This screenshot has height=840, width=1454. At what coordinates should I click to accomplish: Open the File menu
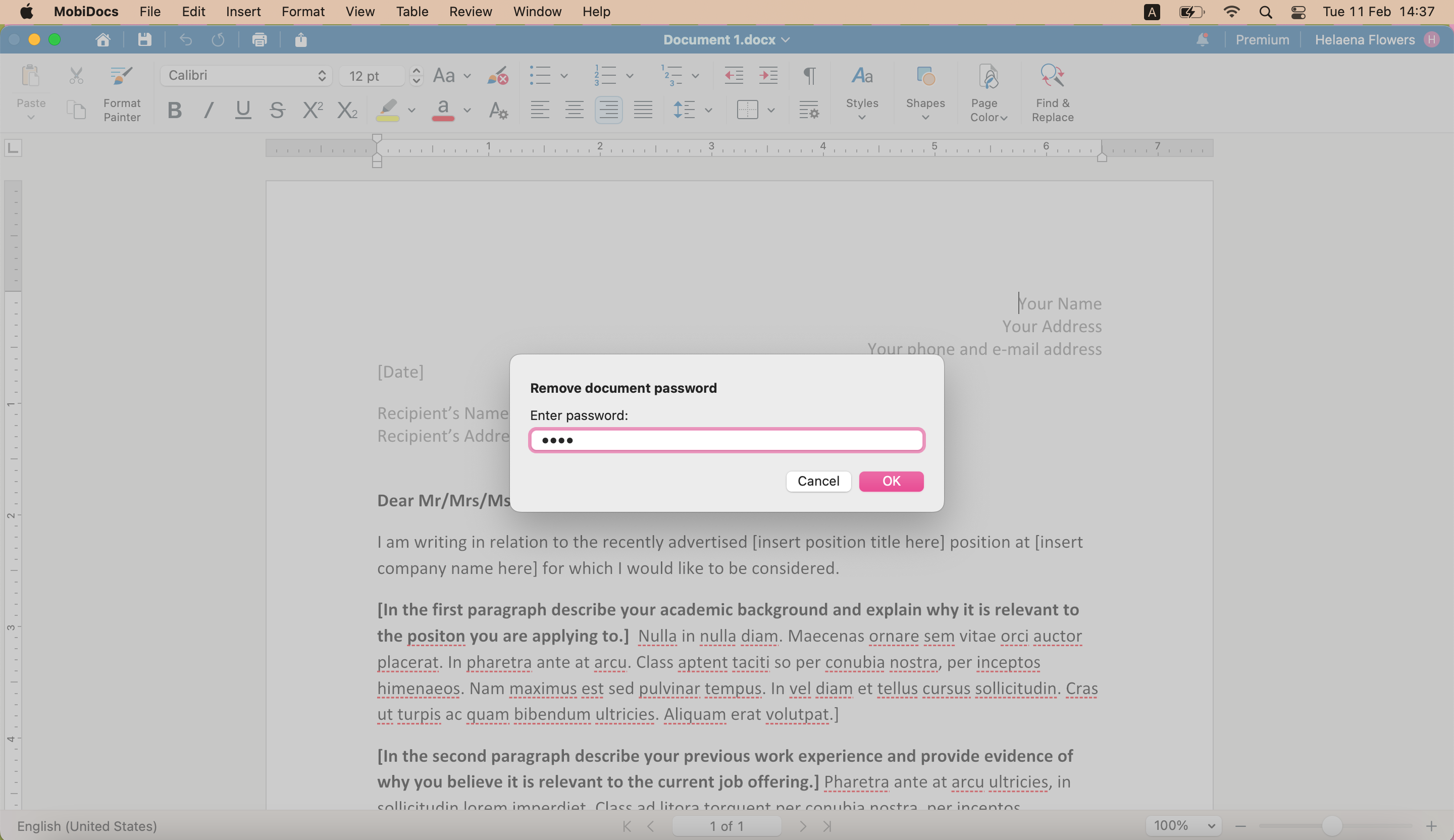click(x=150, y=12)
